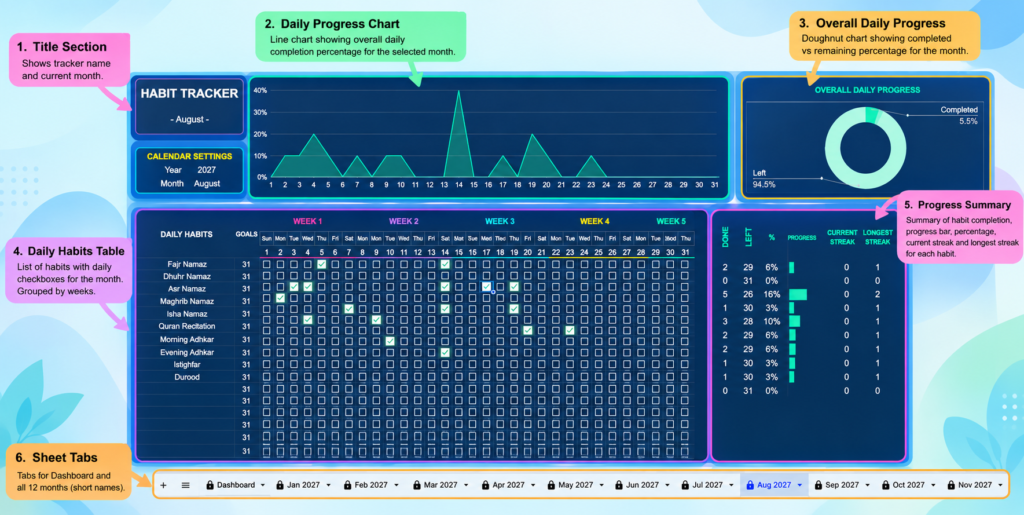1024x515 pixels.
Task: Select the active Aug 2027 sheet tab
Action: pos(774,485)
